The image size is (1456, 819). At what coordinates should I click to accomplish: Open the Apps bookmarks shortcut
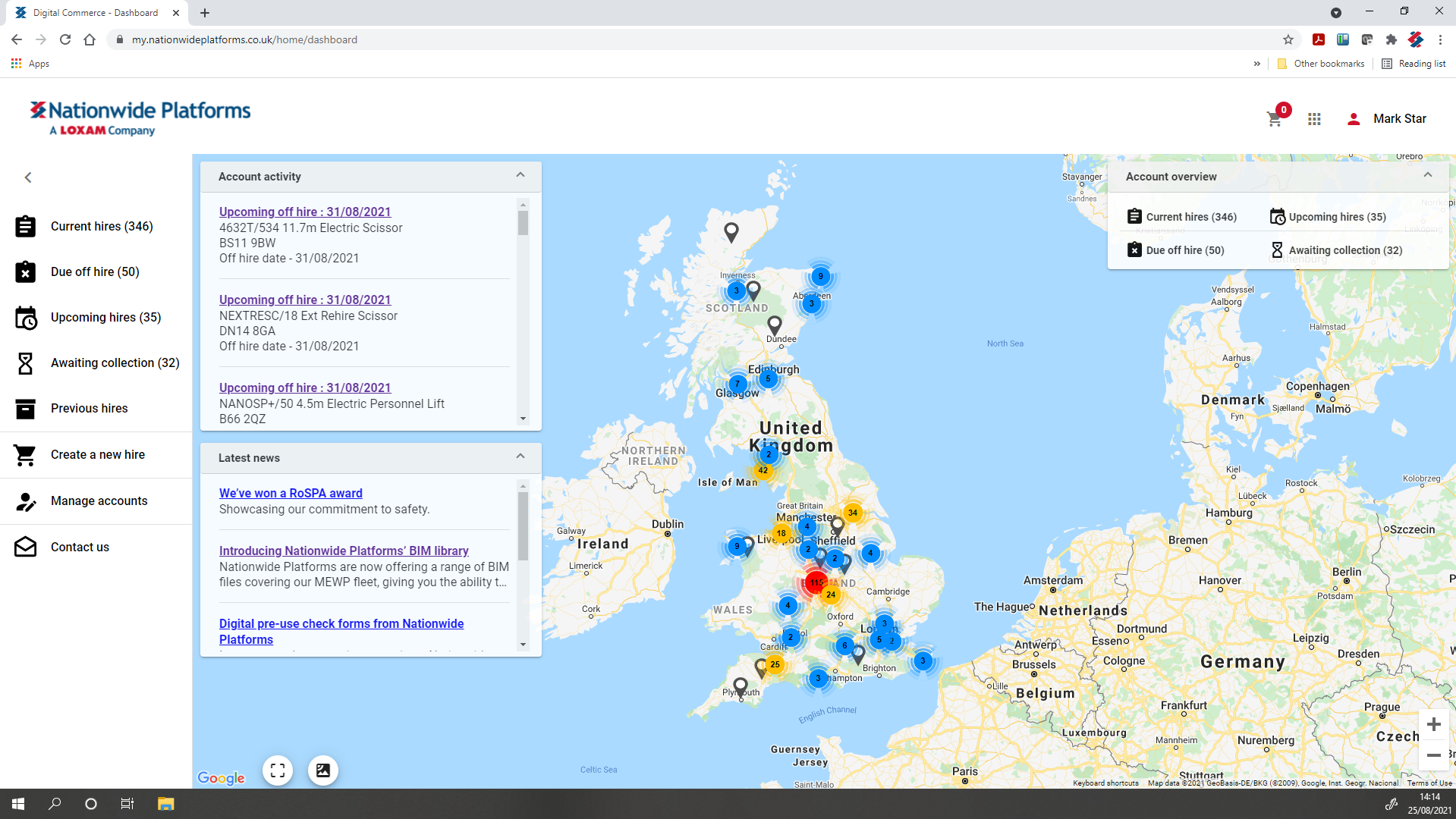click(x=30, y=64)
